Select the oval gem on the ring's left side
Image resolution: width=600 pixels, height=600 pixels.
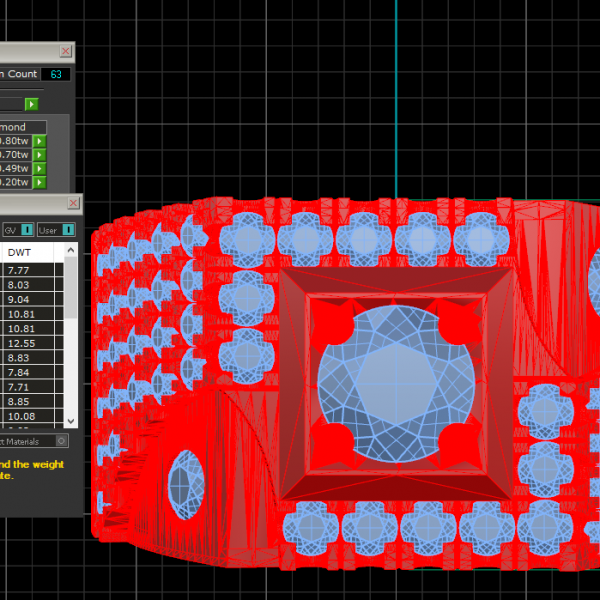pos(184,485)
